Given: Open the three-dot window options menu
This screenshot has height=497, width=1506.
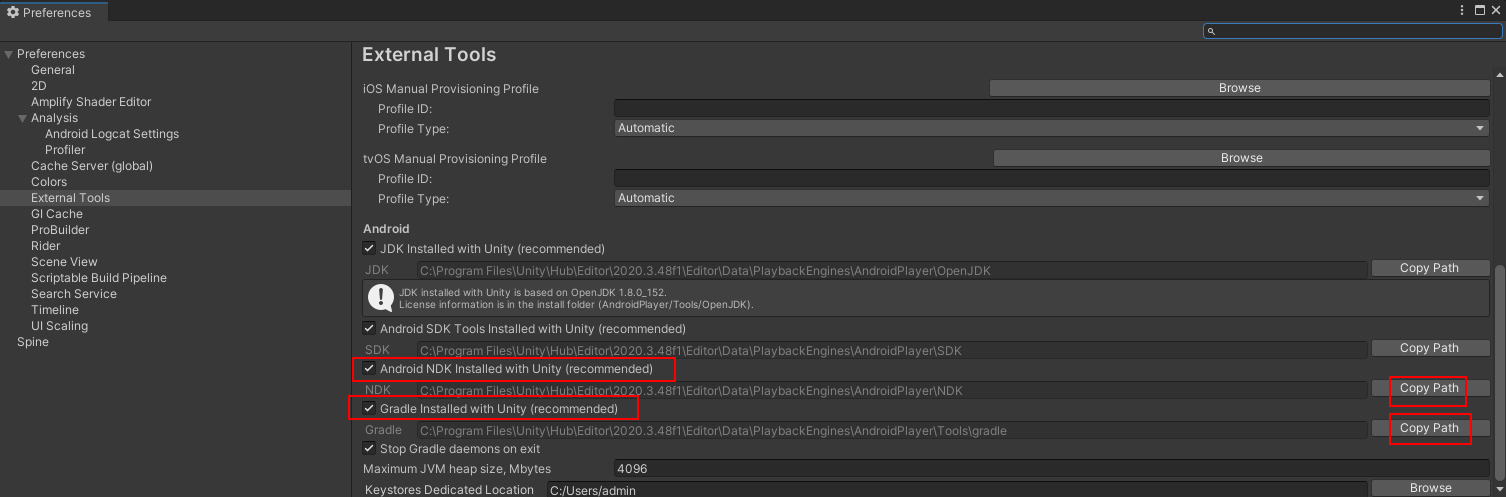Looking at the screenshot, I should (x=1463, y=10).
